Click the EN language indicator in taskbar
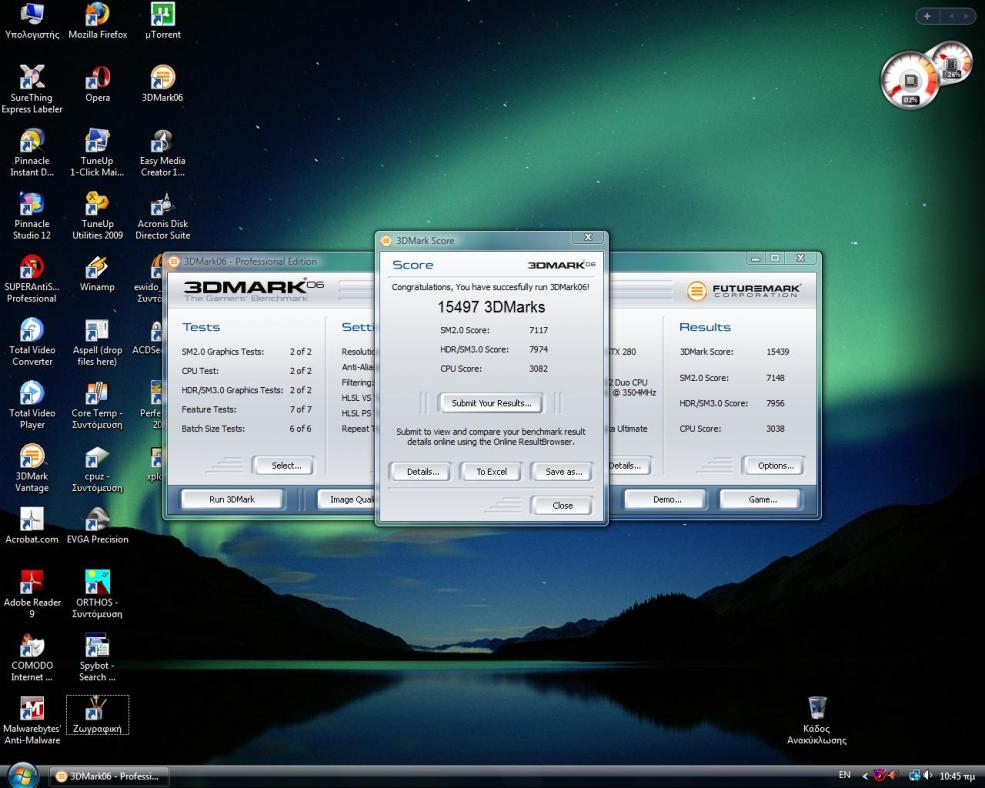 tap(844, 775)
